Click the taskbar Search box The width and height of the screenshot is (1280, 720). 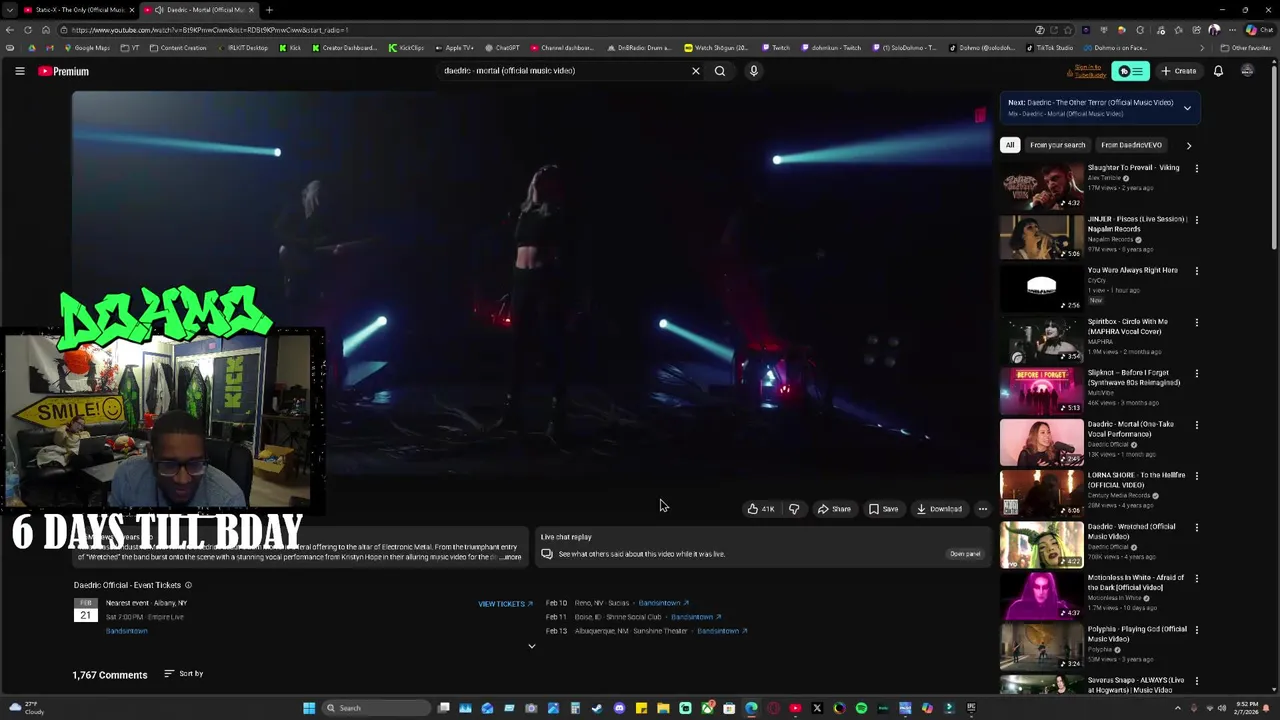click(x=375, y=708)
